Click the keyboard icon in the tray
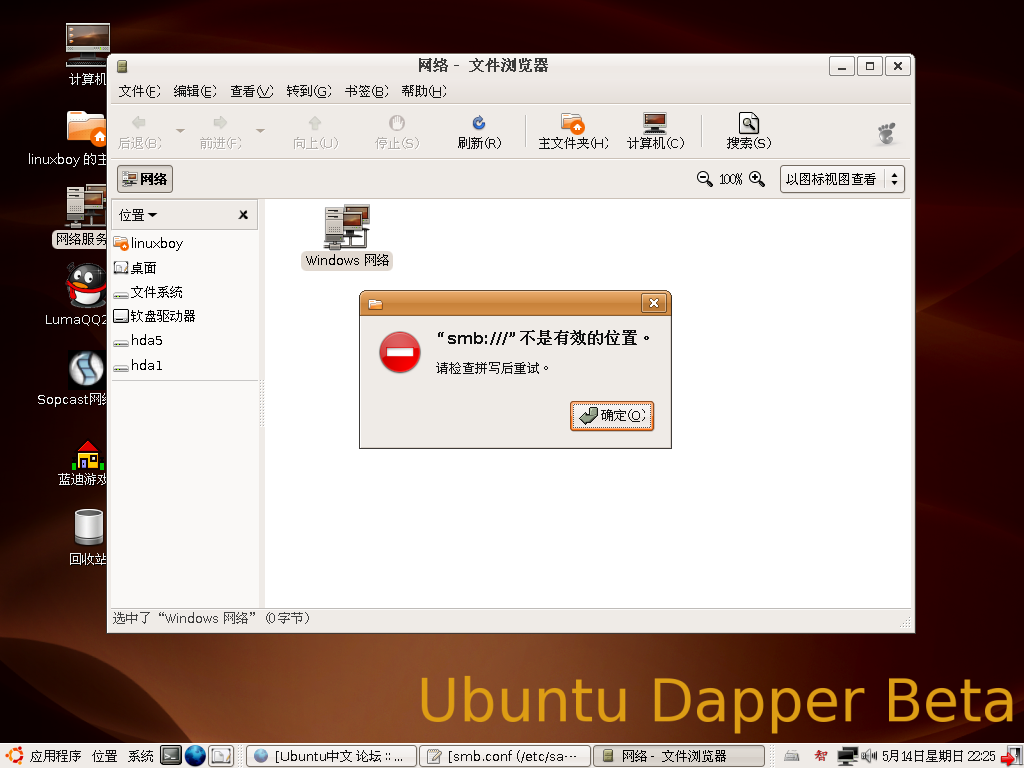 792,756
